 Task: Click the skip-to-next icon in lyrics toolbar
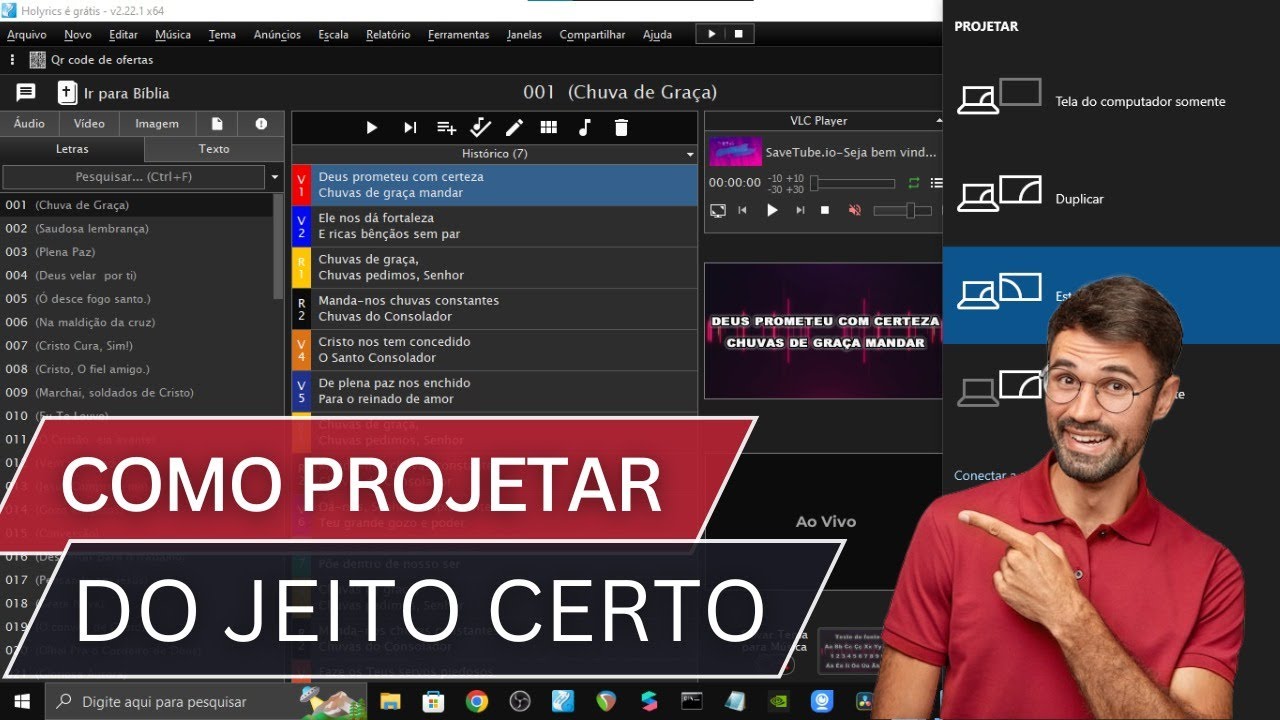(x=410, y=127)
